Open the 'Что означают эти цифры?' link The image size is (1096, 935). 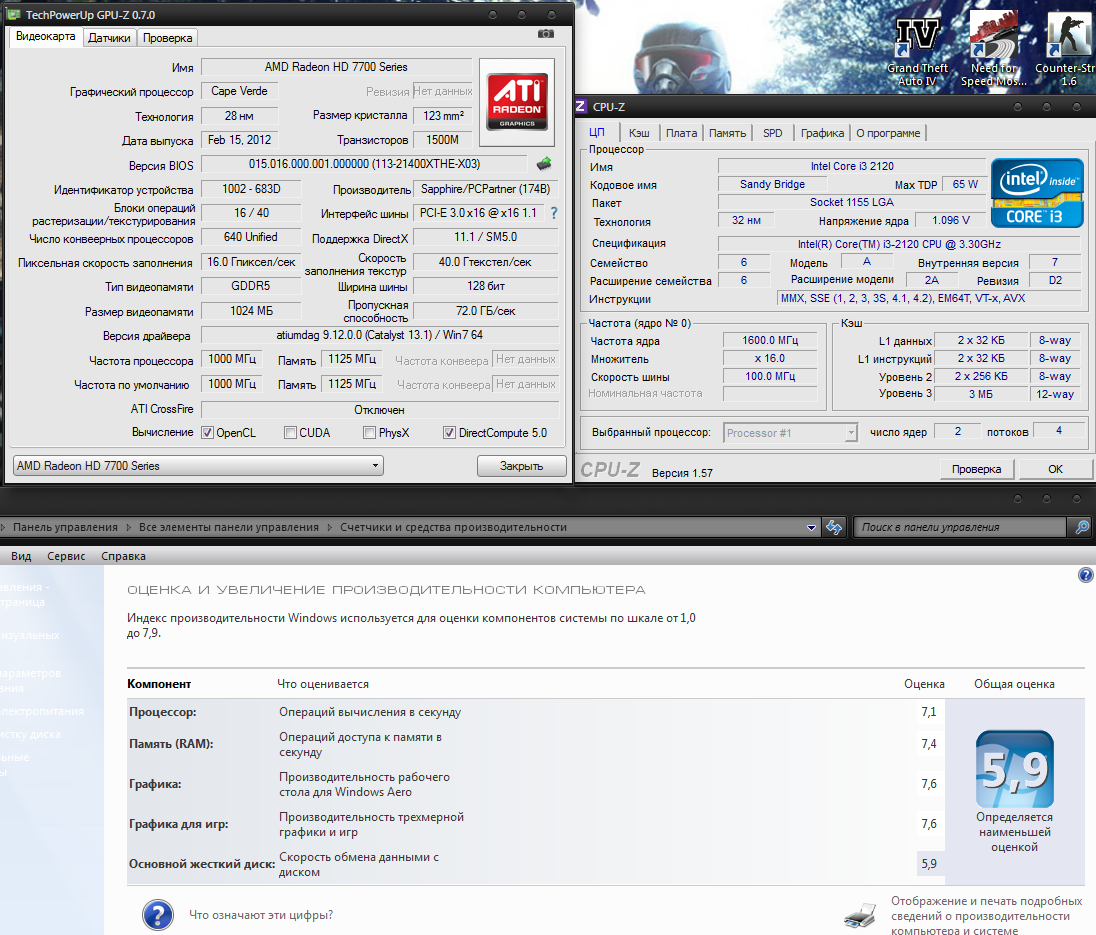261,915
